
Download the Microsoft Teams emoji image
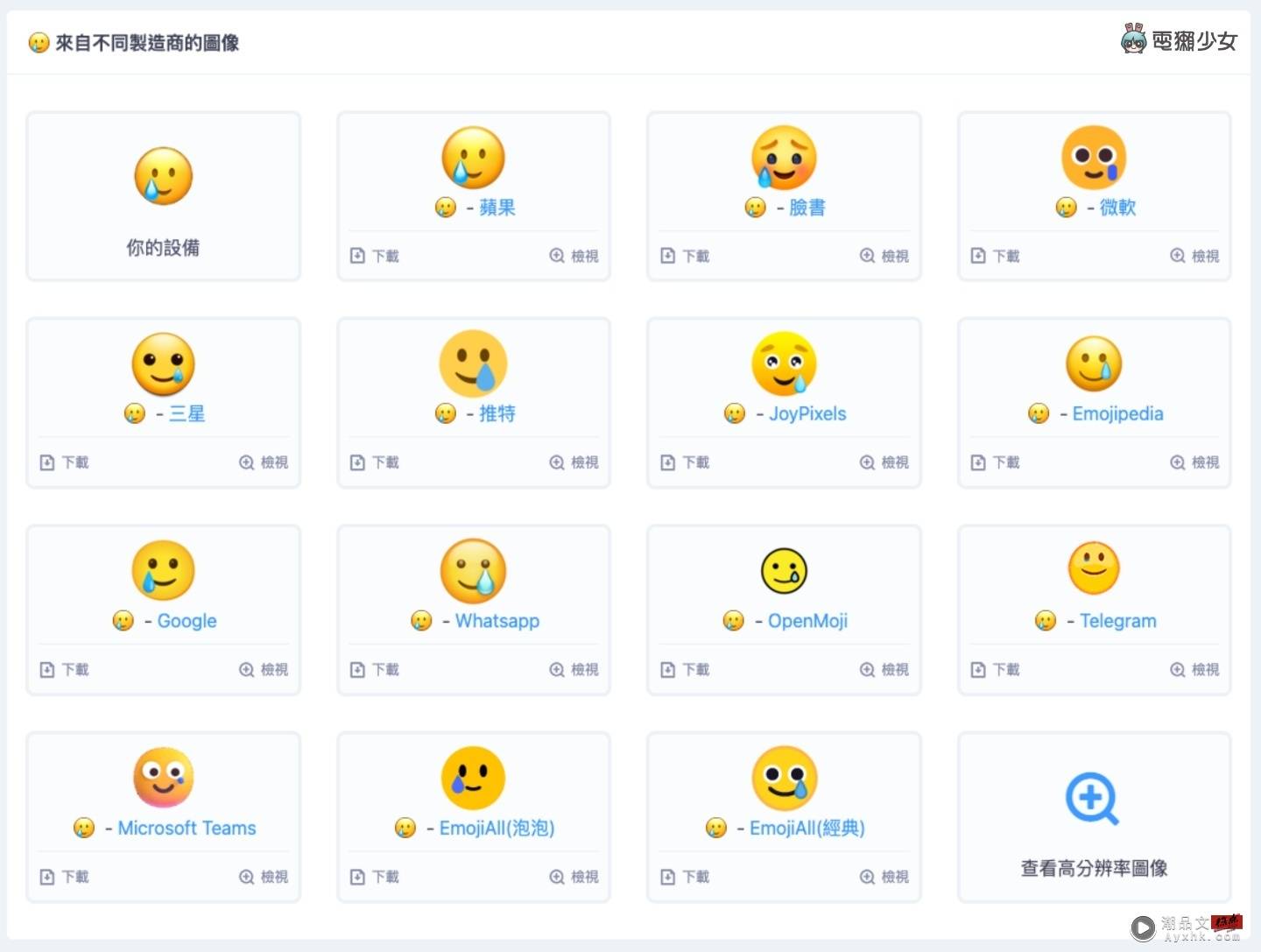coord(64,877)
